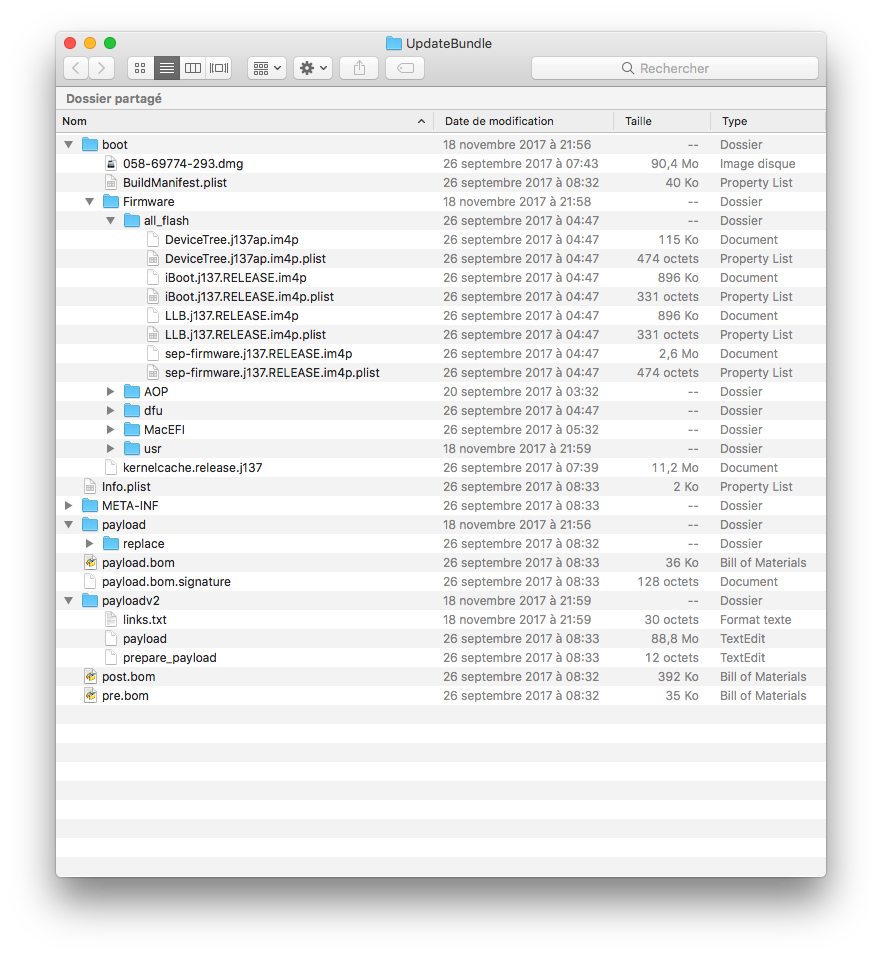The width and height of the screenshot is (882, 957).
Task: Sort by Date de modification column
Action: click(x=499, y=121)
